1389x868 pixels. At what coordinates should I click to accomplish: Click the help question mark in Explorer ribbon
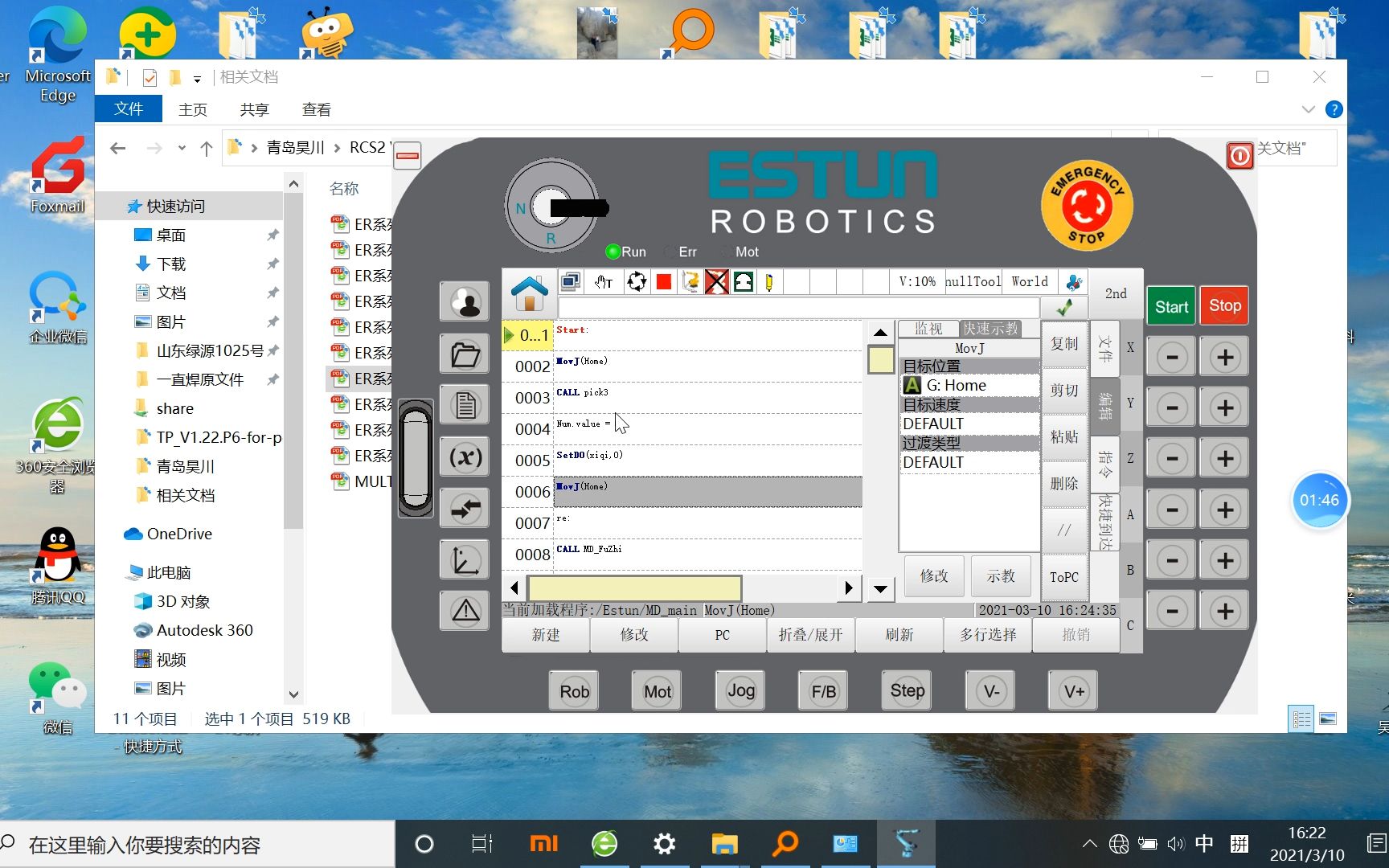point(1334,109)
